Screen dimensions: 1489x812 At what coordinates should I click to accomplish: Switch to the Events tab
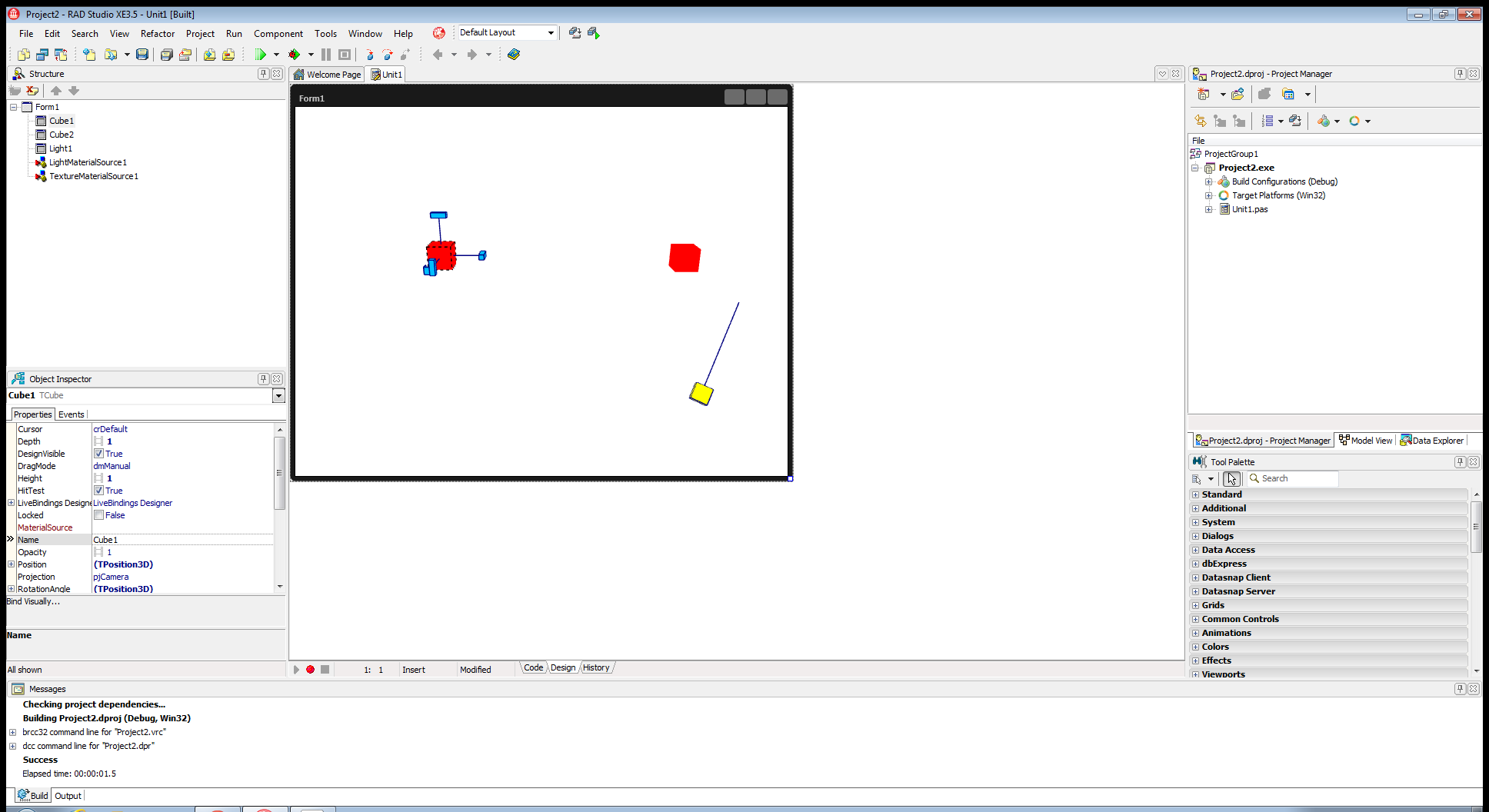click(x=72, y=414)
